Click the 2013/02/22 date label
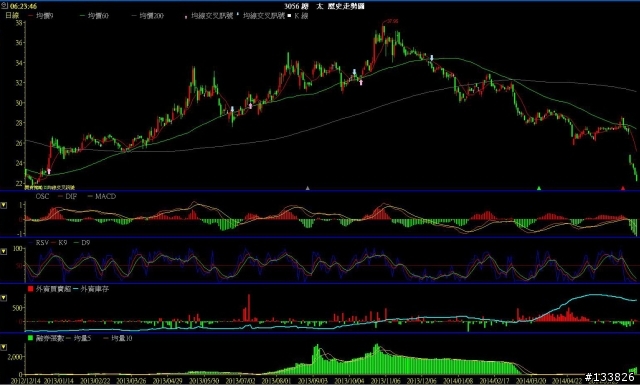 pos(95,381)
